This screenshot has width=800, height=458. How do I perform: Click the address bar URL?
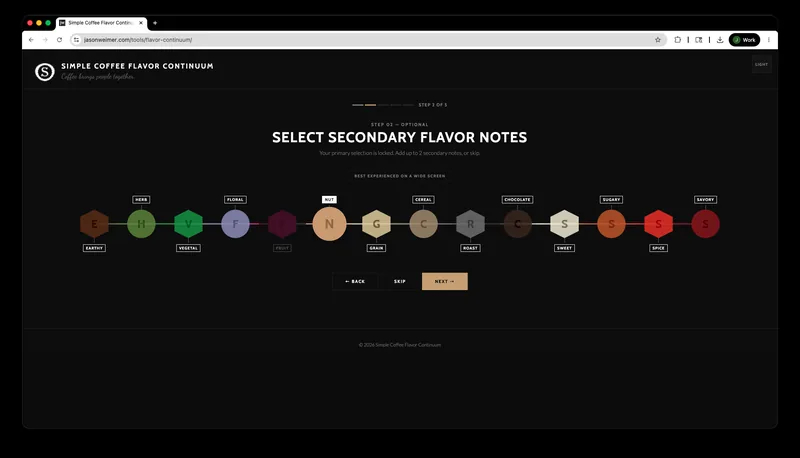click(x=138, y=40)
